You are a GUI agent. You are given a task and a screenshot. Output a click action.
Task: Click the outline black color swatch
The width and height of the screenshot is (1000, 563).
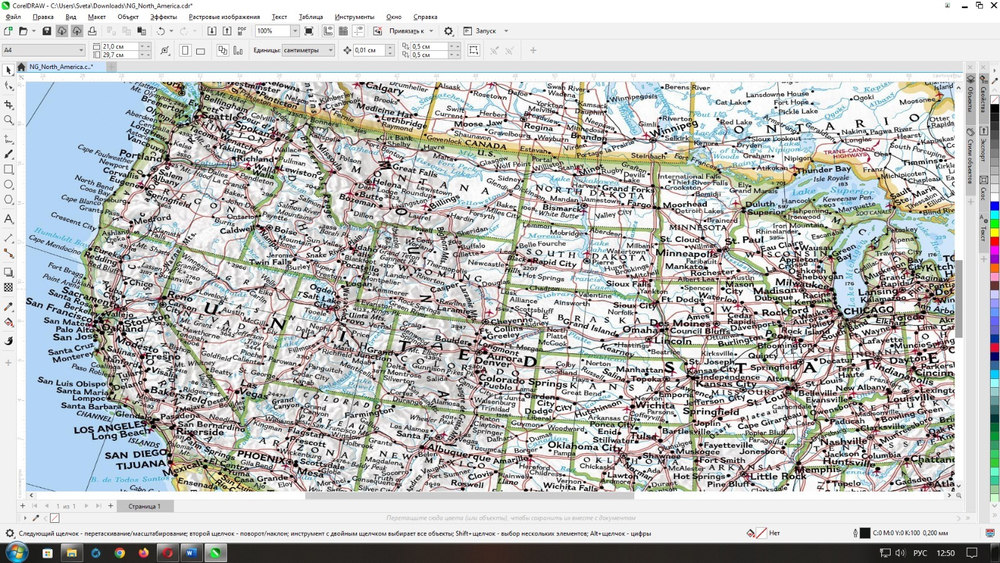(x=865, y=533)
